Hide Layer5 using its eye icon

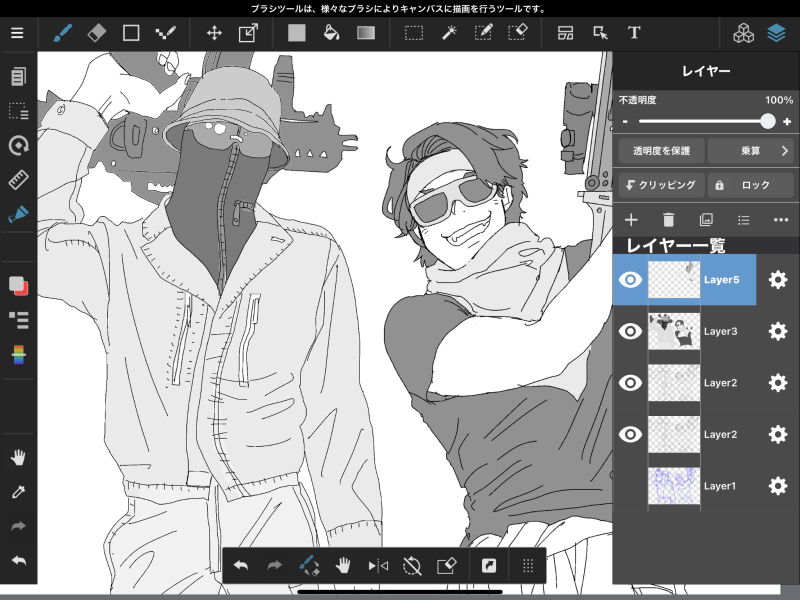[630, 280]
